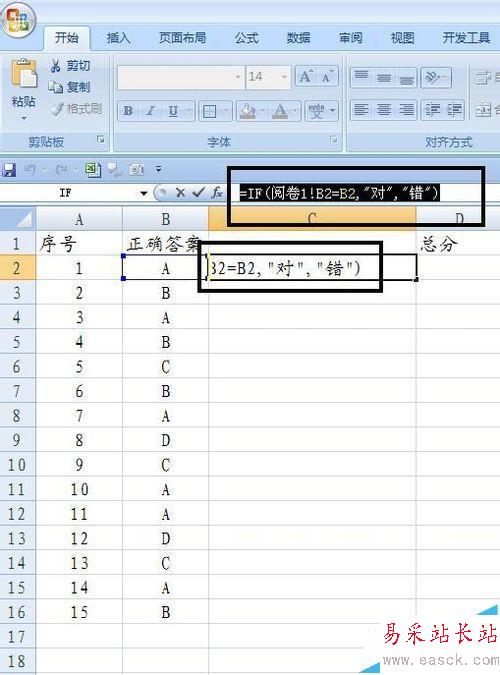The image size is (500, 675).
Task: Open the underline style dropdown arrow
Action: [189, 111]
